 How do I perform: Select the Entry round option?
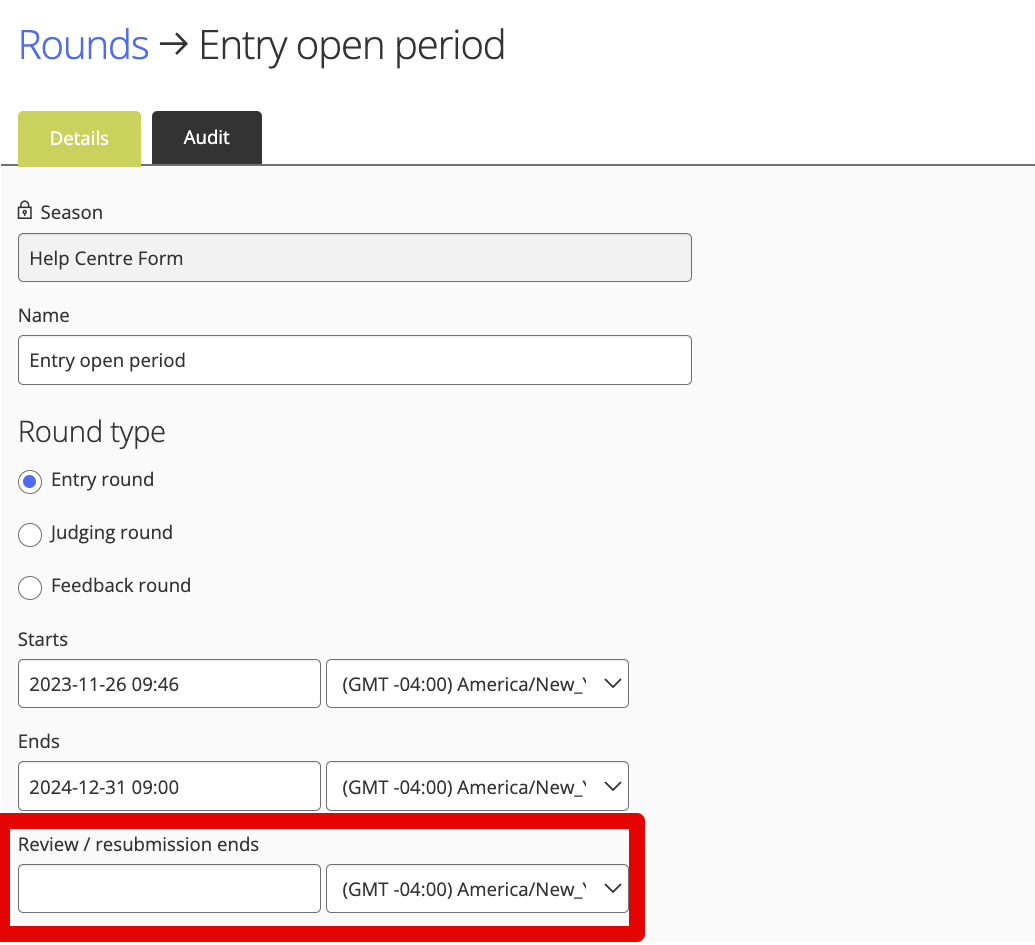[x=29, y=481]
